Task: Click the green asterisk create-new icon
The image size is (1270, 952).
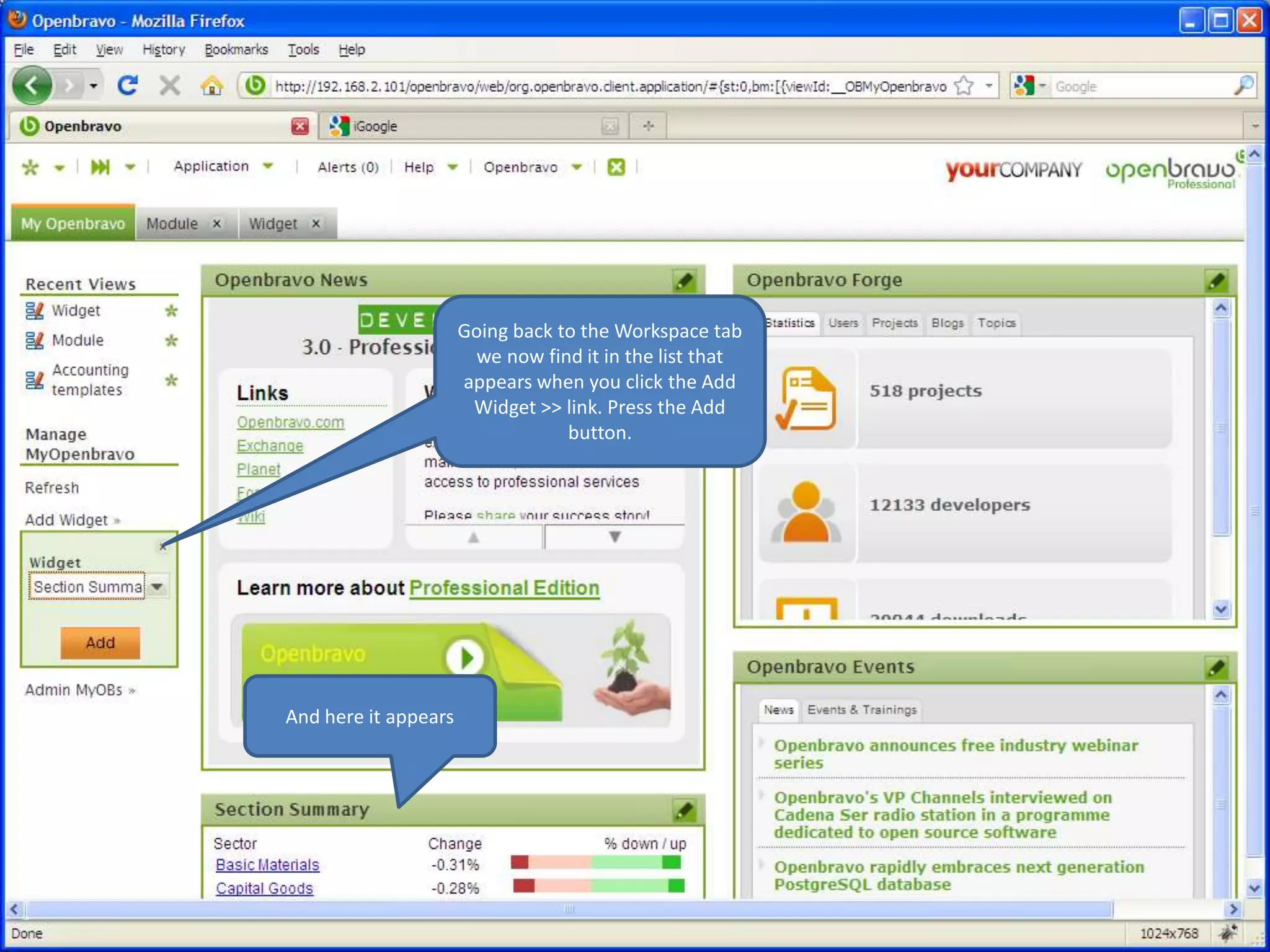Action: tap(30, 167)
